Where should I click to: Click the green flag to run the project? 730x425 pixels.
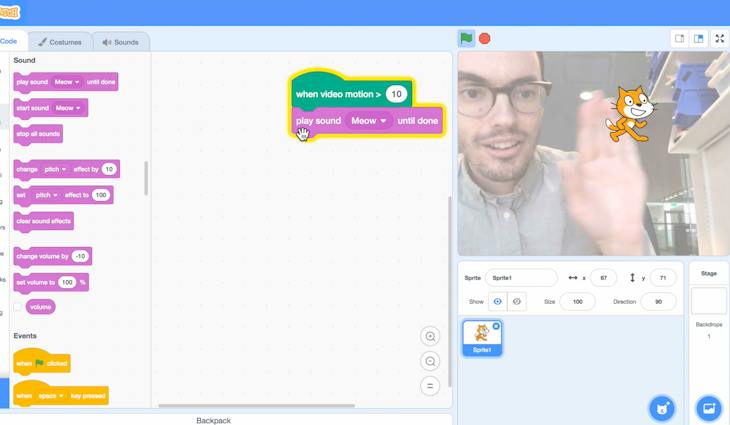466,39
